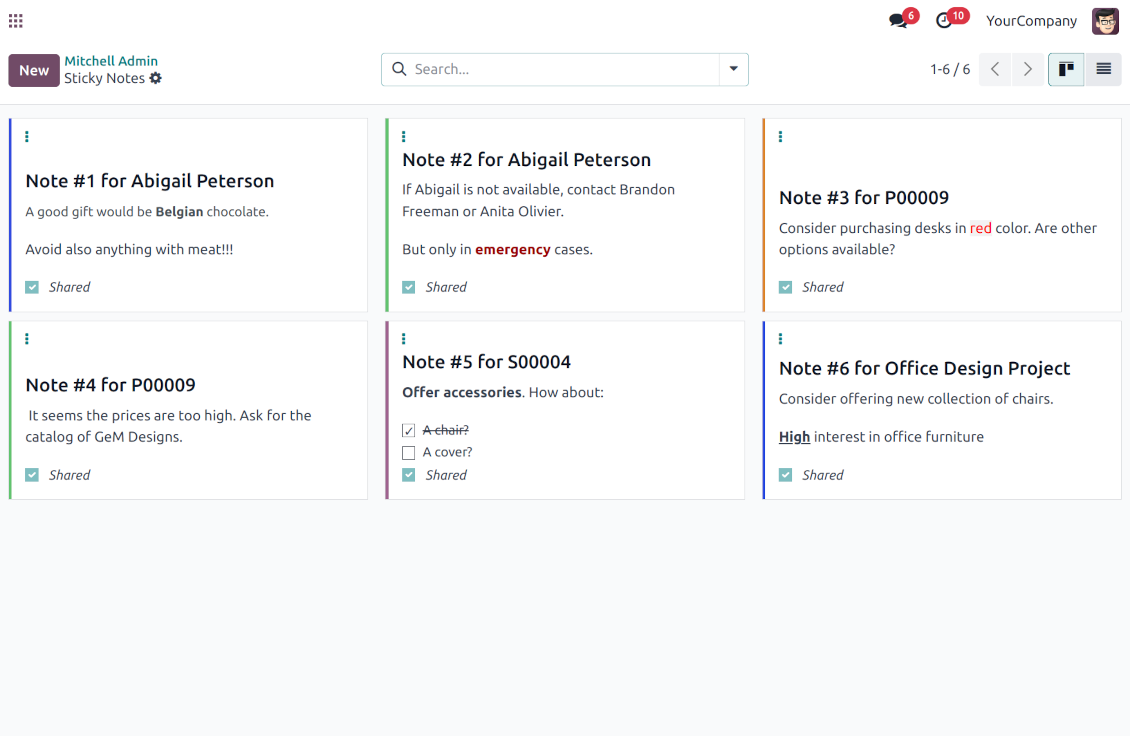Click the Sticky Notes settings gear
The image size is (1130, 736).
pos(156,78)
